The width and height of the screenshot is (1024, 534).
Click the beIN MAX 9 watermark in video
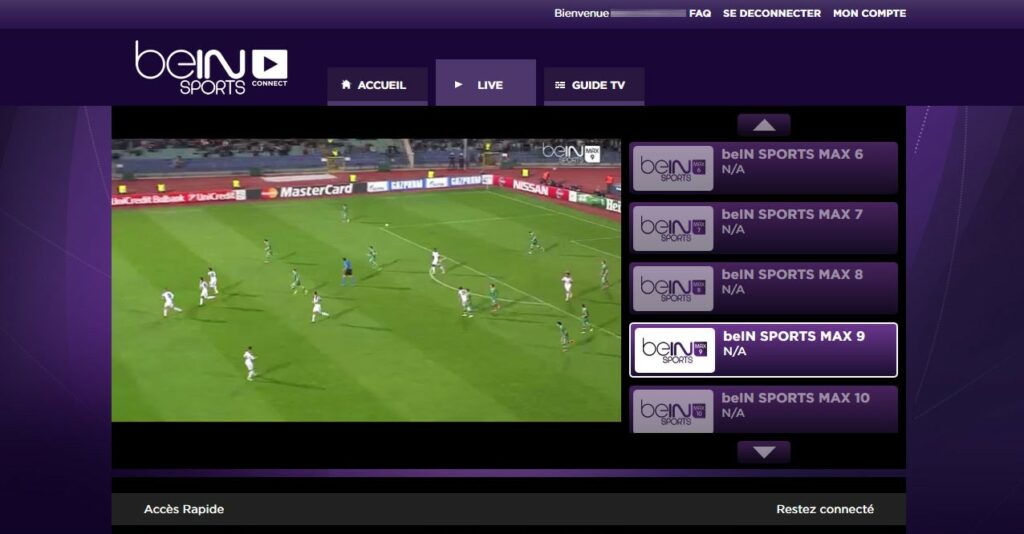click(x=571, y=153)
